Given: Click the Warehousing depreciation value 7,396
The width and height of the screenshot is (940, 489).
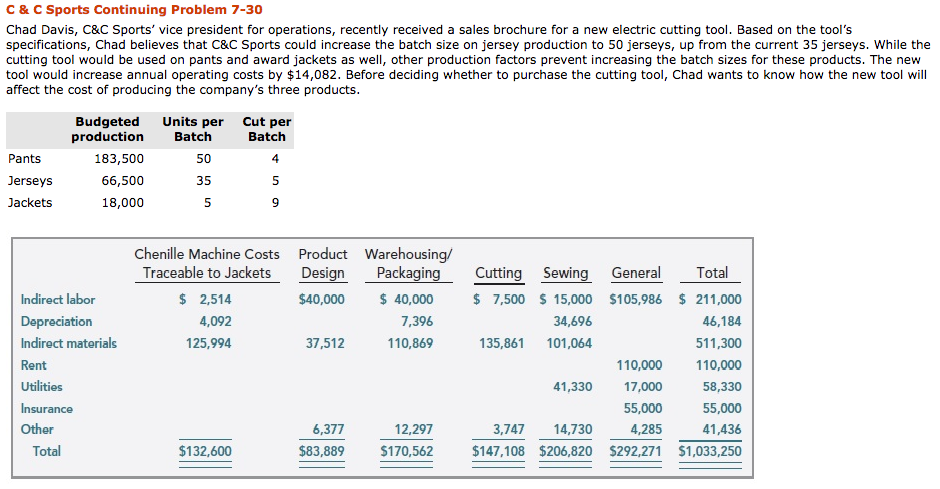Looking at the screenshot, I should [x=417, y=322].
